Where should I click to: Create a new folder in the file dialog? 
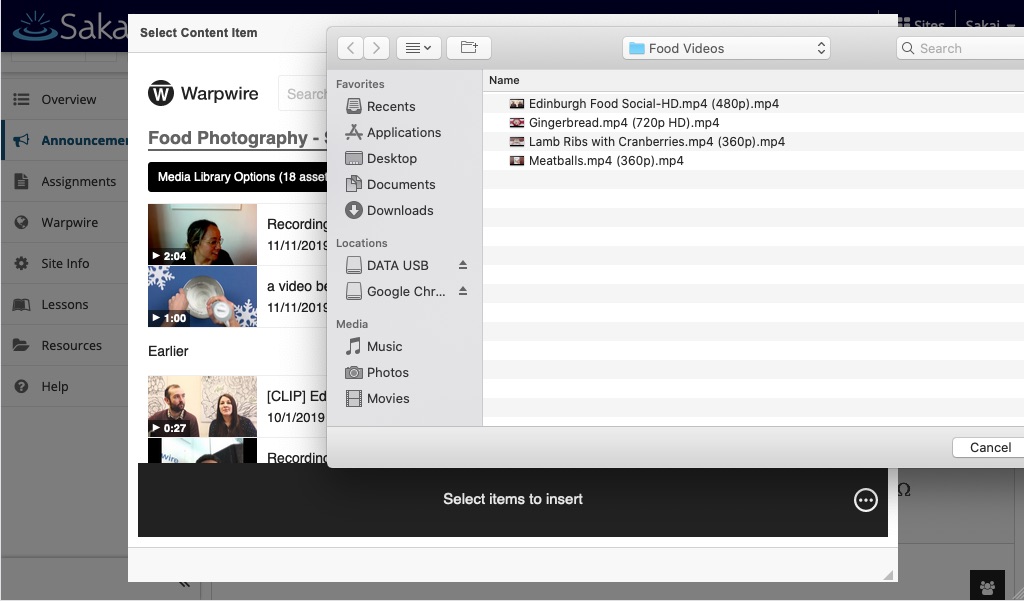coord(469,48)
